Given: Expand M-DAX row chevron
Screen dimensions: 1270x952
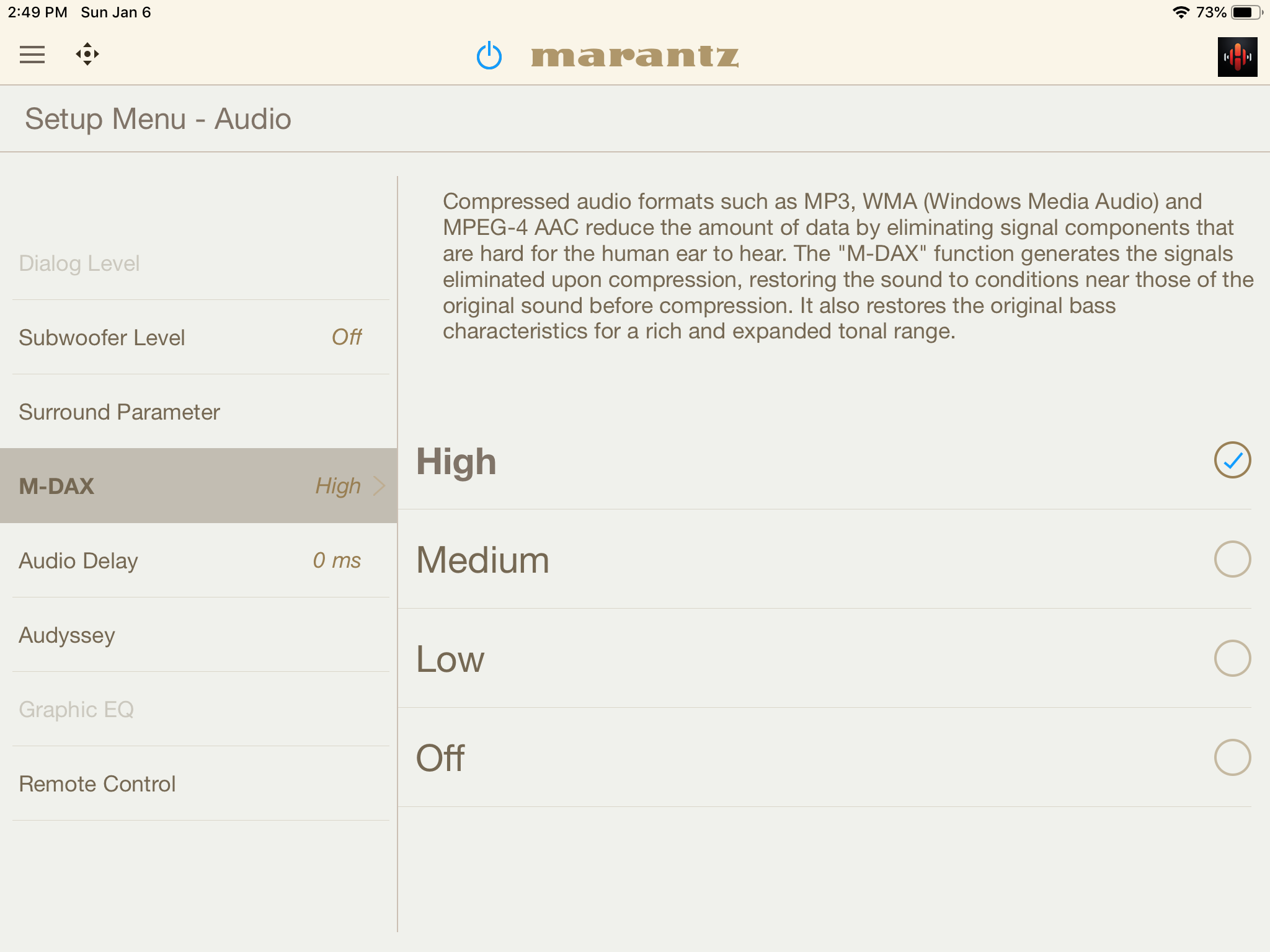Looking at the screenshot, I should (x=379, y=486).
